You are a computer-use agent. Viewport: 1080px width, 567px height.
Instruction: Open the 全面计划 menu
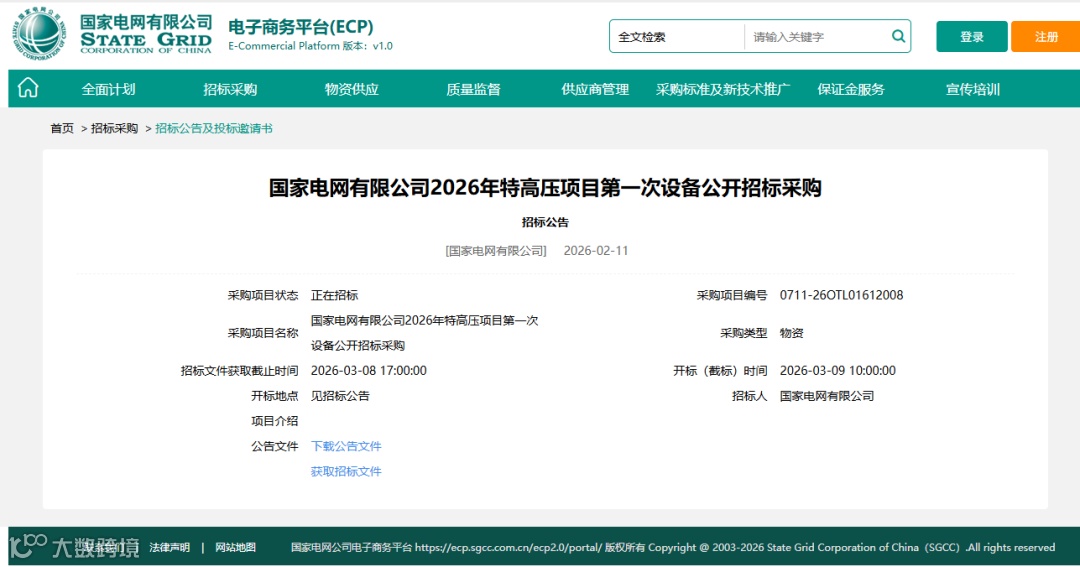coord(108,89)
